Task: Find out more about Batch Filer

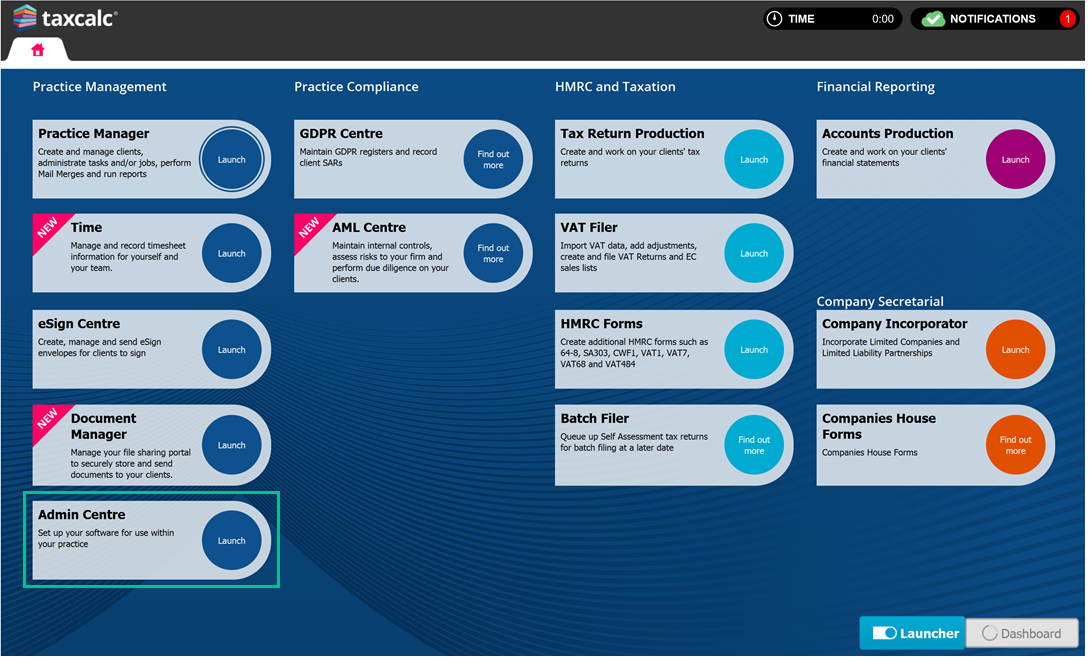Action: (754, 446)
